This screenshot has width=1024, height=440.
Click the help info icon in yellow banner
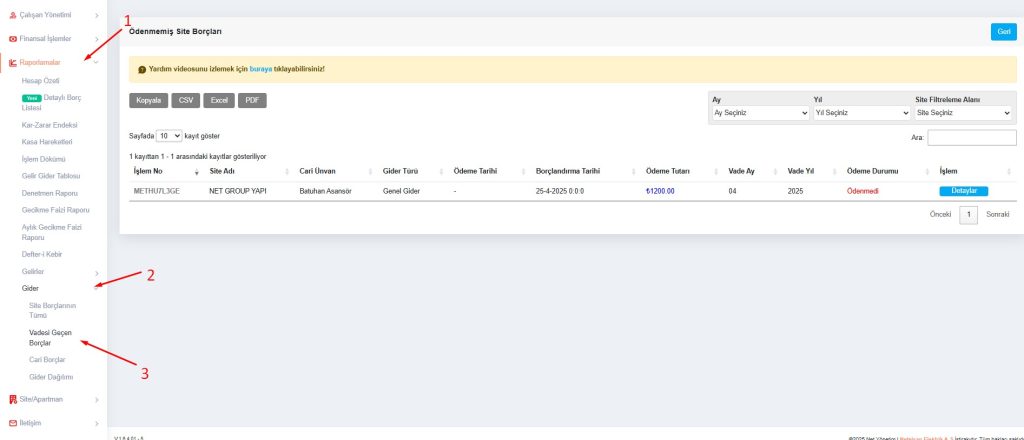(x=142, y=70)
